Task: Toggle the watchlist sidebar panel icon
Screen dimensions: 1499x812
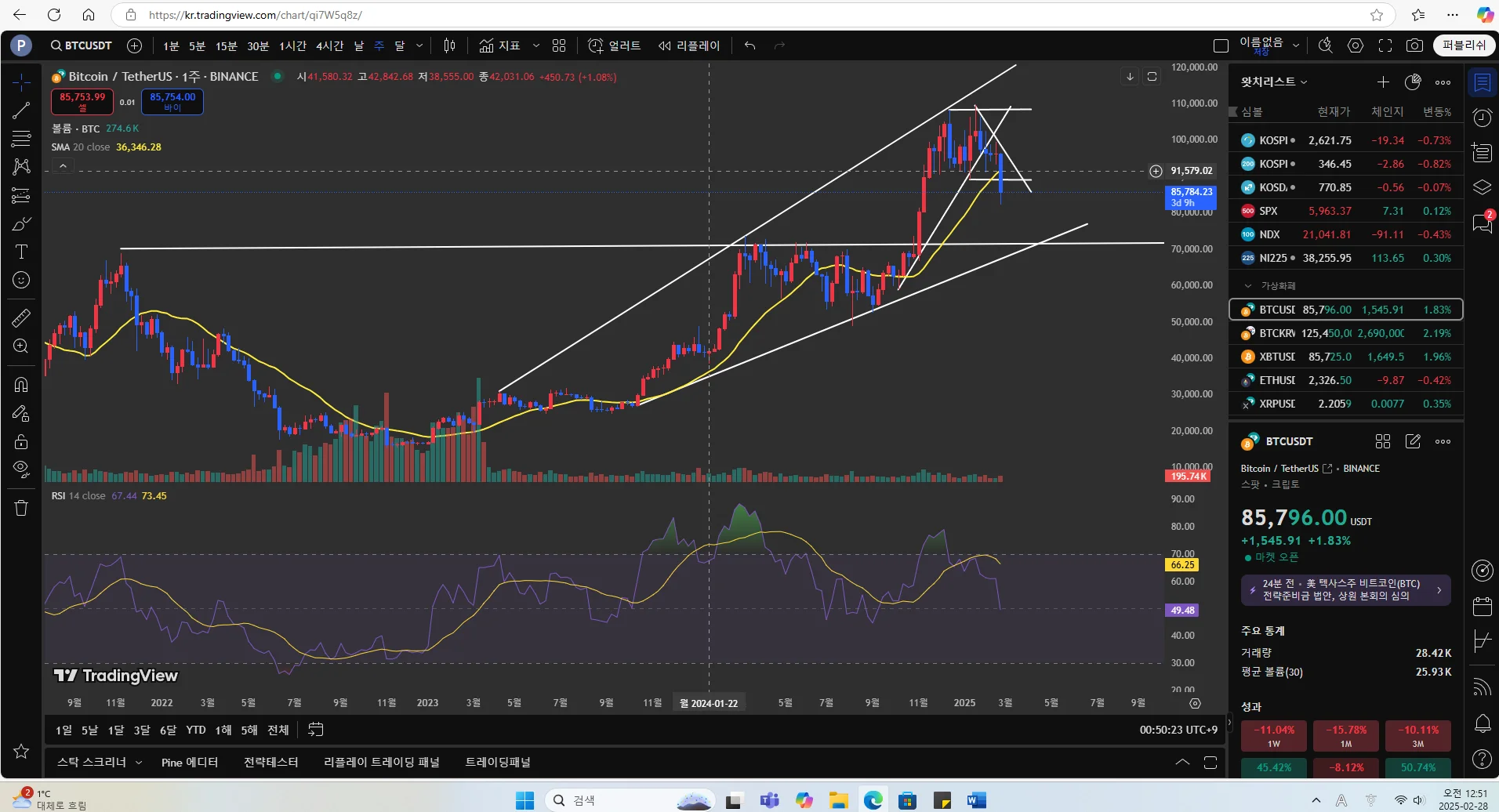Action: pyautogui.click(x=1483, y=82)
